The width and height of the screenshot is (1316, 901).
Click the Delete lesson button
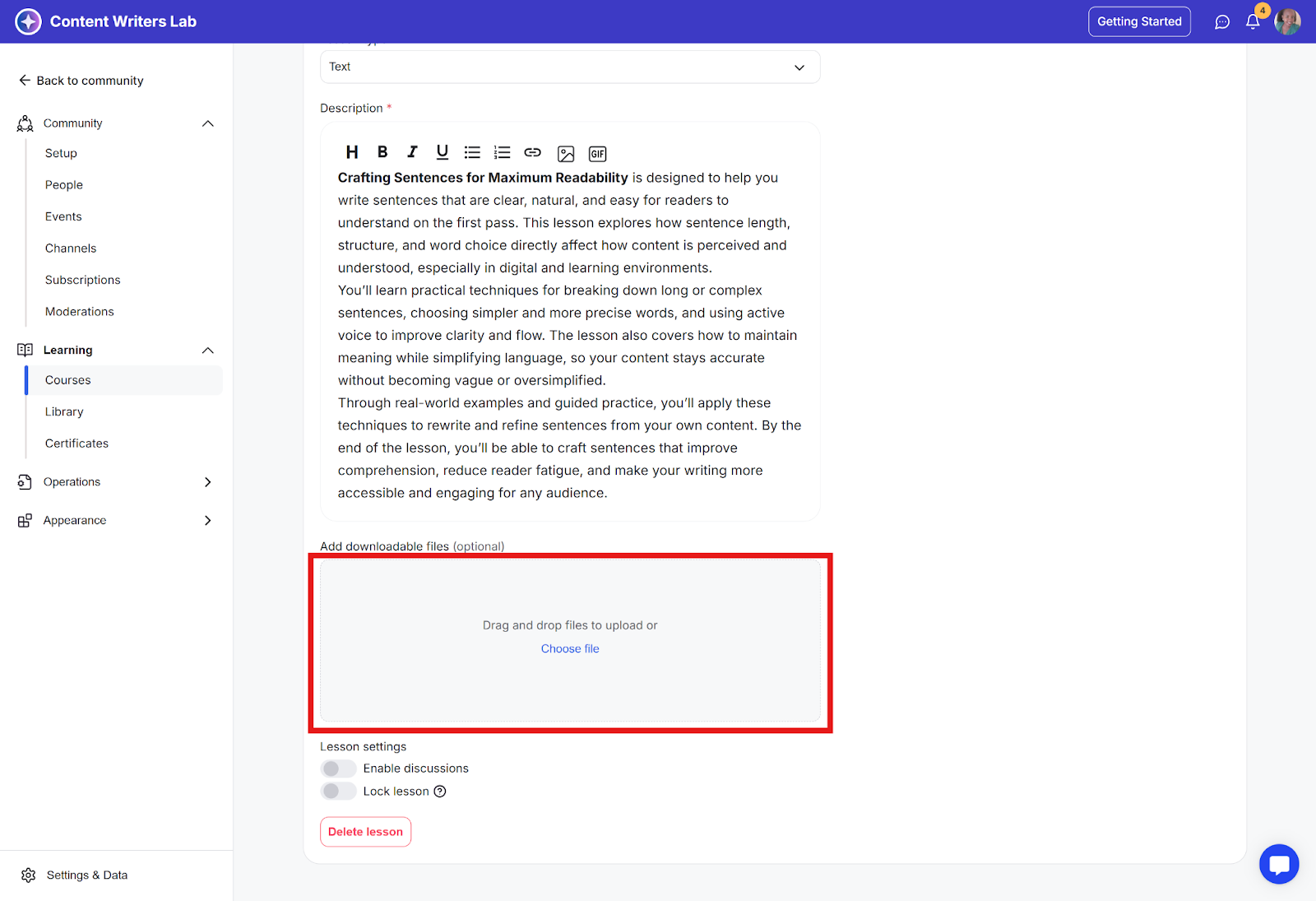click(365, 832)
